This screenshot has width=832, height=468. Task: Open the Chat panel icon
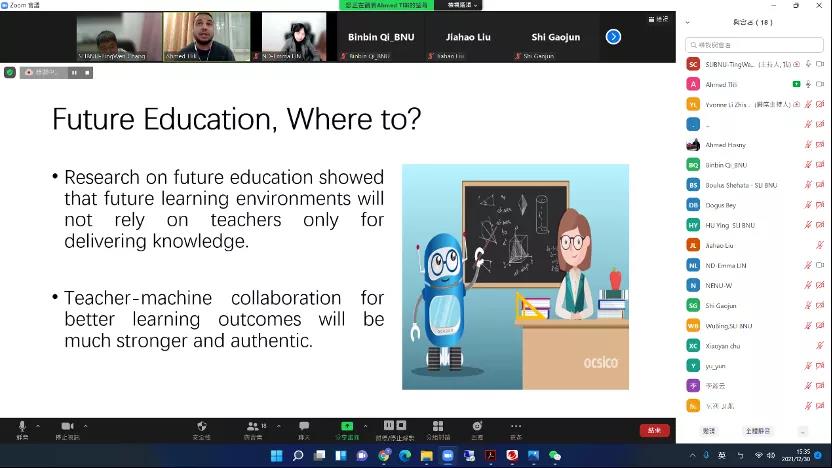pos(304,428)
